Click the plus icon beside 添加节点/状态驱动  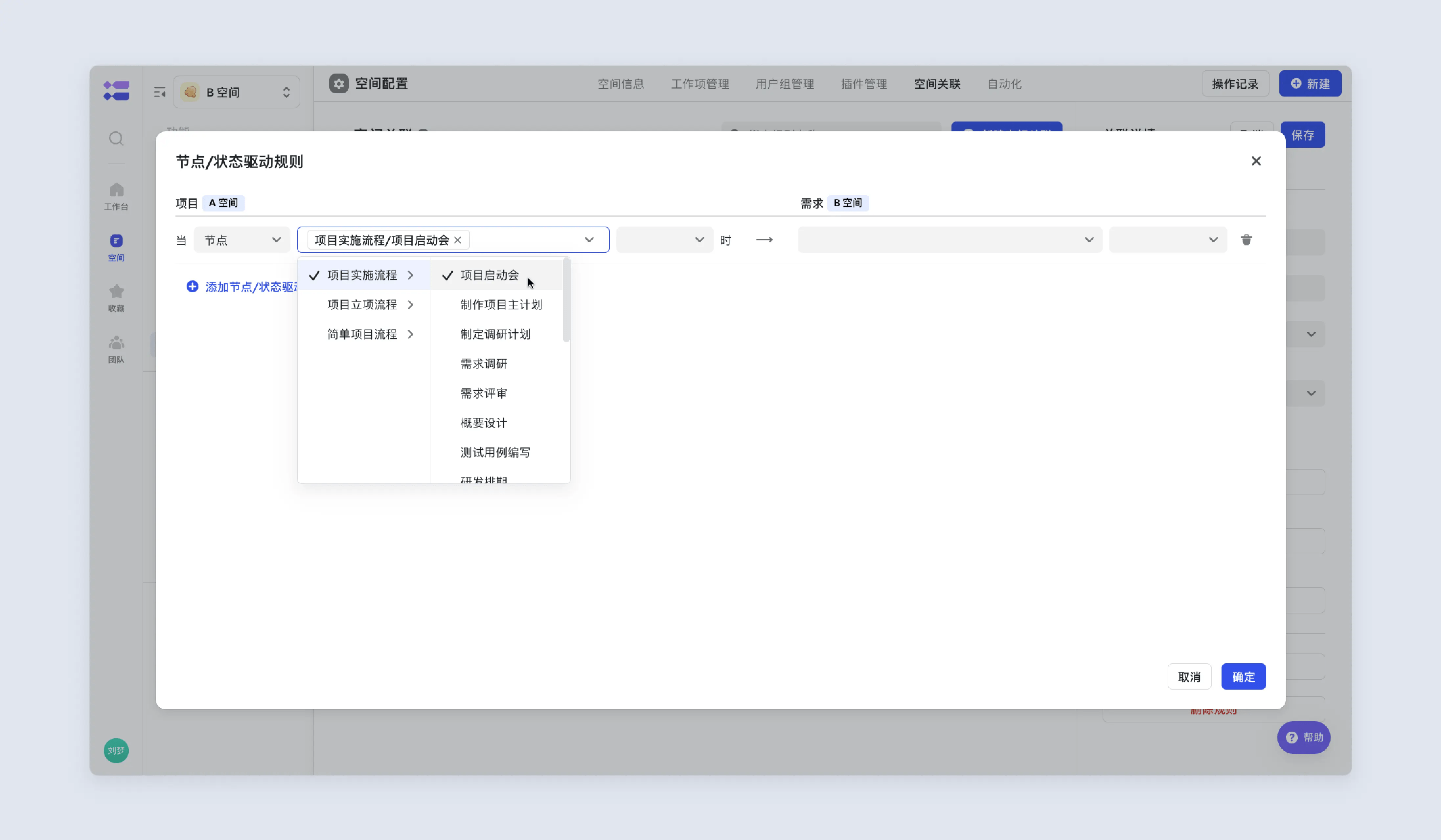point(193,286)
